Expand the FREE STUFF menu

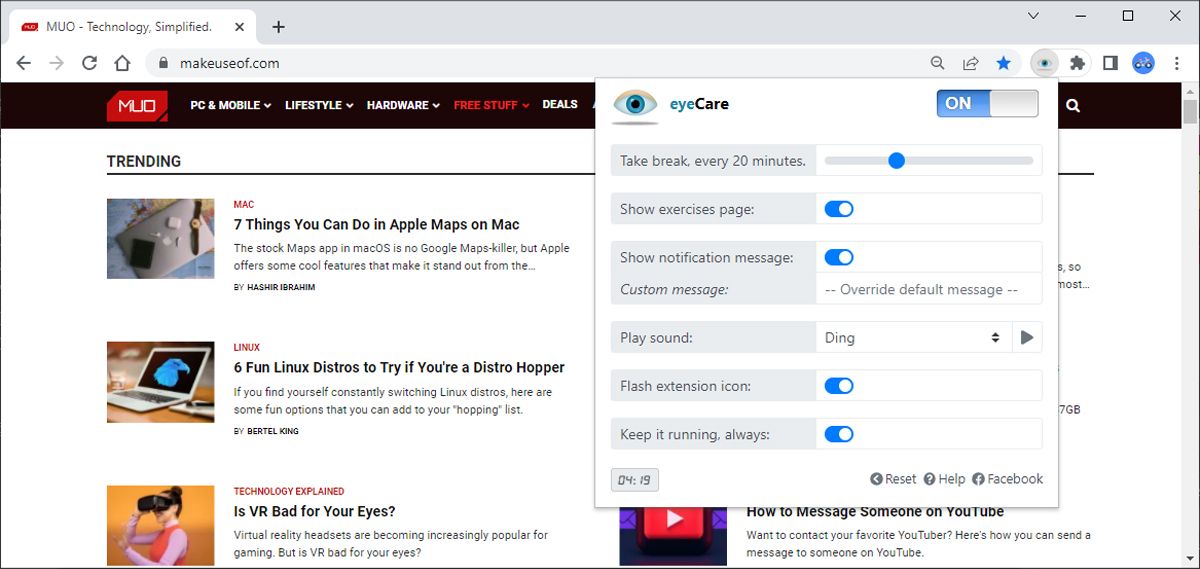tap(491, 105)
